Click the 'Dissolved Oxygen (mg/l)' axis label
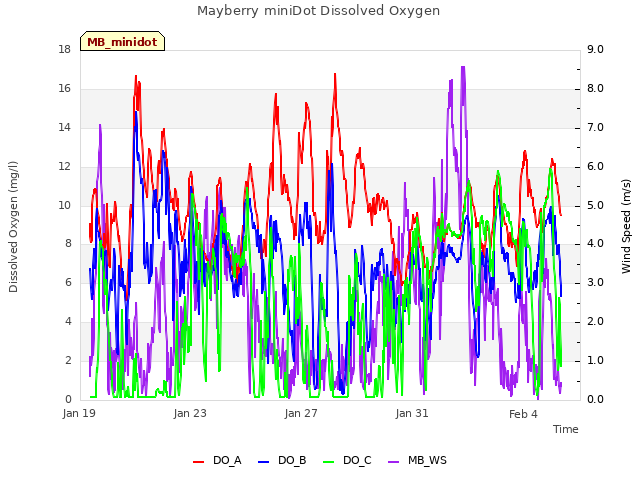Viewport: 640px width, 480px height. tap(13, 227)
